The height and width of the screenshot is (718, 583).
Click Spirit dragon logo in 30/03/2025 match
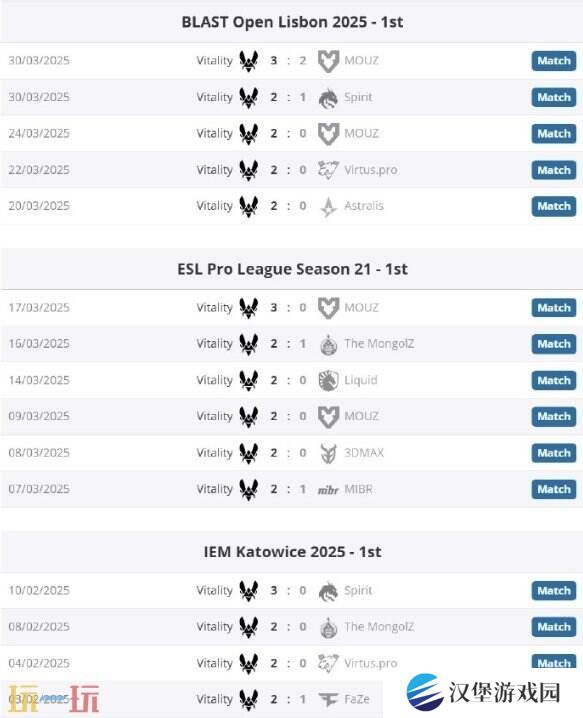click(328, 98)
